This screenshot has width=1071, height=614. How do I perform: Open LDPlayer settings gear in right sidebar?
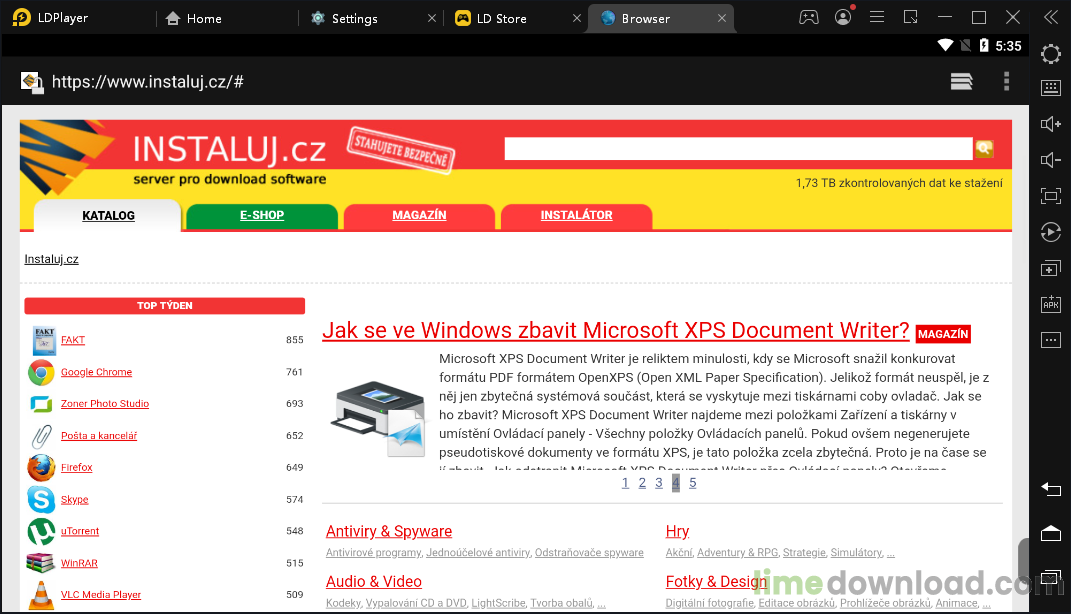click(x=1051, y=54)
